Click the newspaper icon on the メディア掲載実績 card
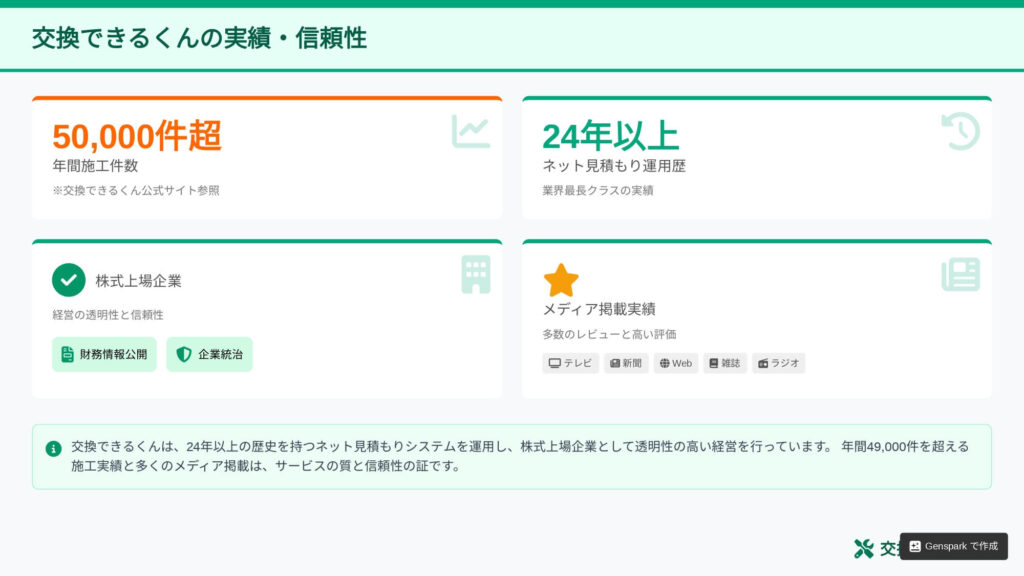This screenshot has height=576, width=1024. 961,274
